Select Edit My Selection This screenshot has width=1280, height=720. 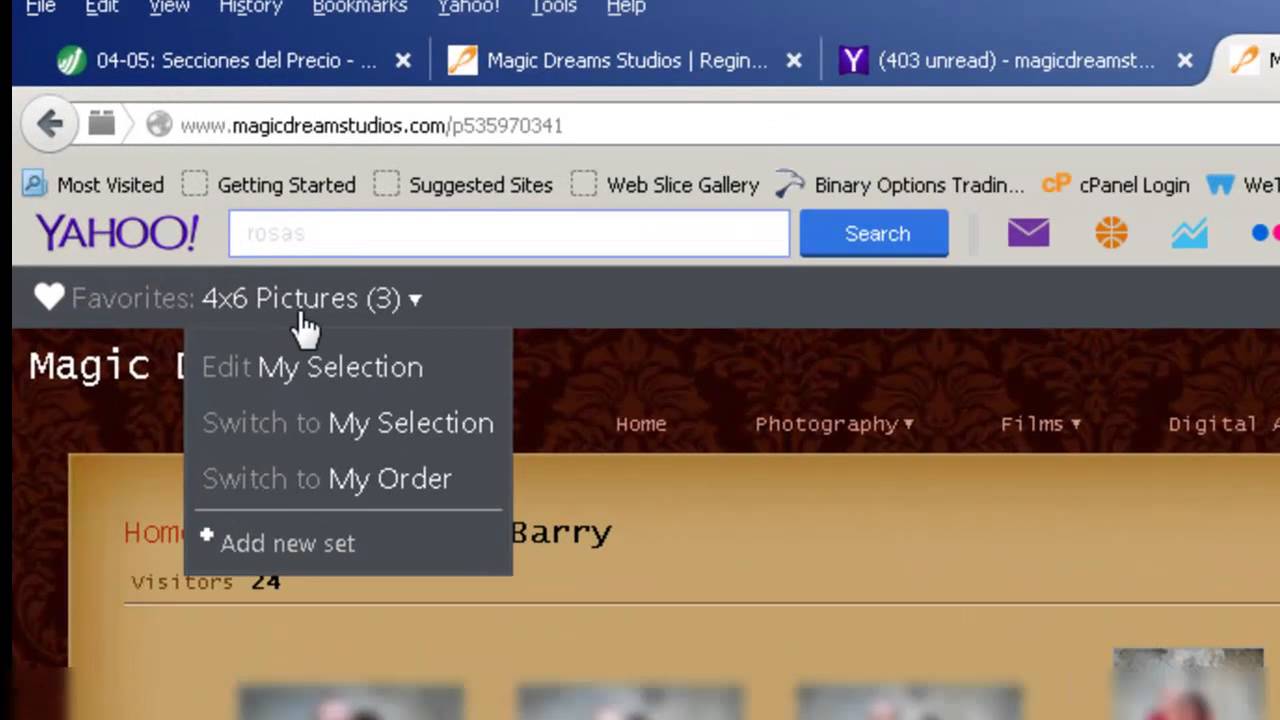[312, 367]
